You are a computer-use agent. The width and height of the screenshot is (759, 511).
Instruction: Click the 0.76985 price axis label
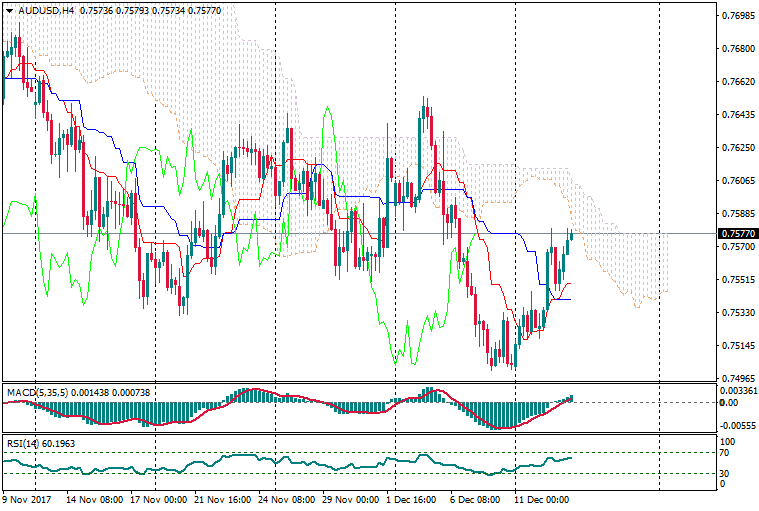pos(736,16)
